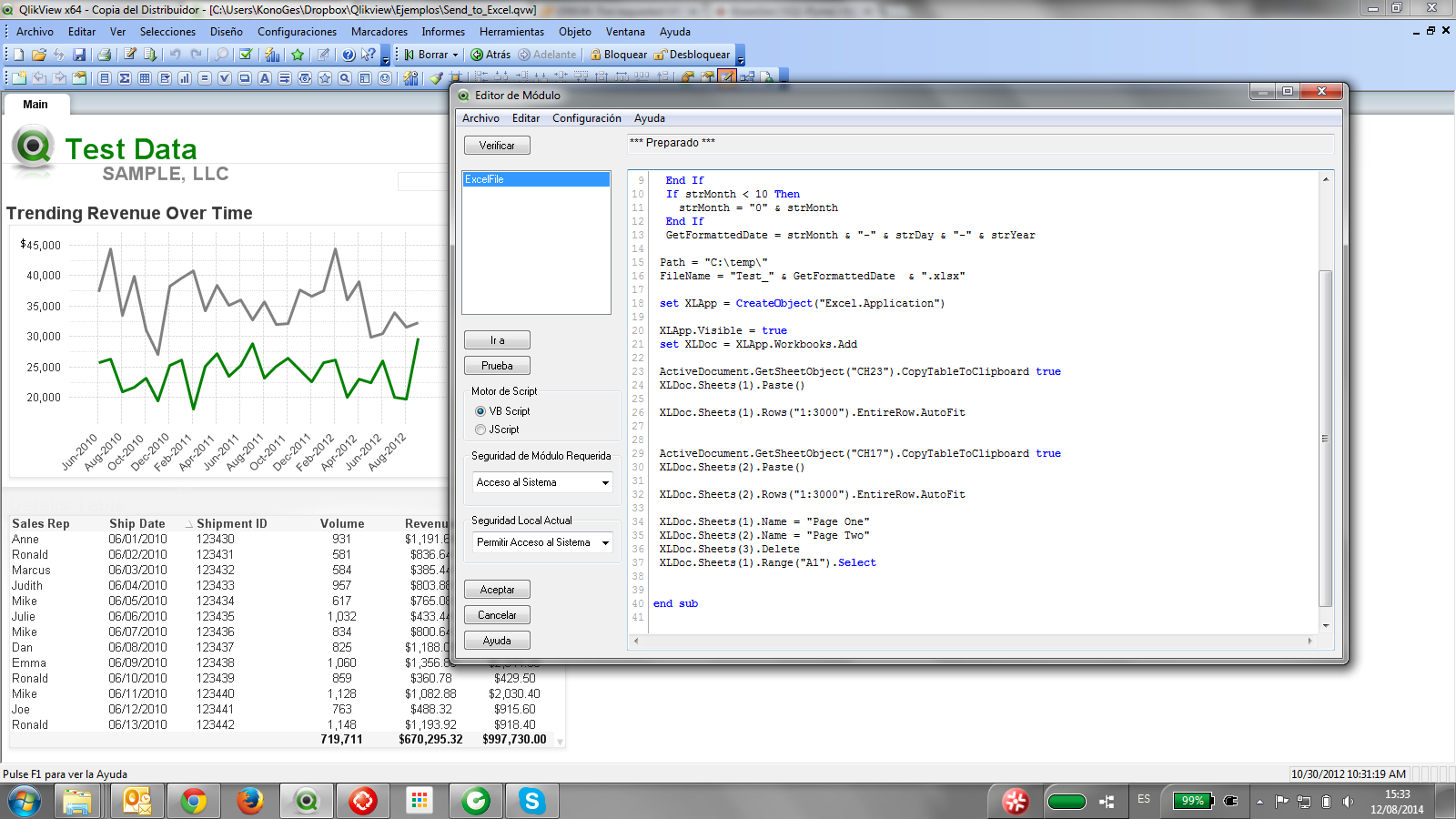Screen dimensions: 1456x819
Task: Click the Prueba button
Action: click(497, 366)
